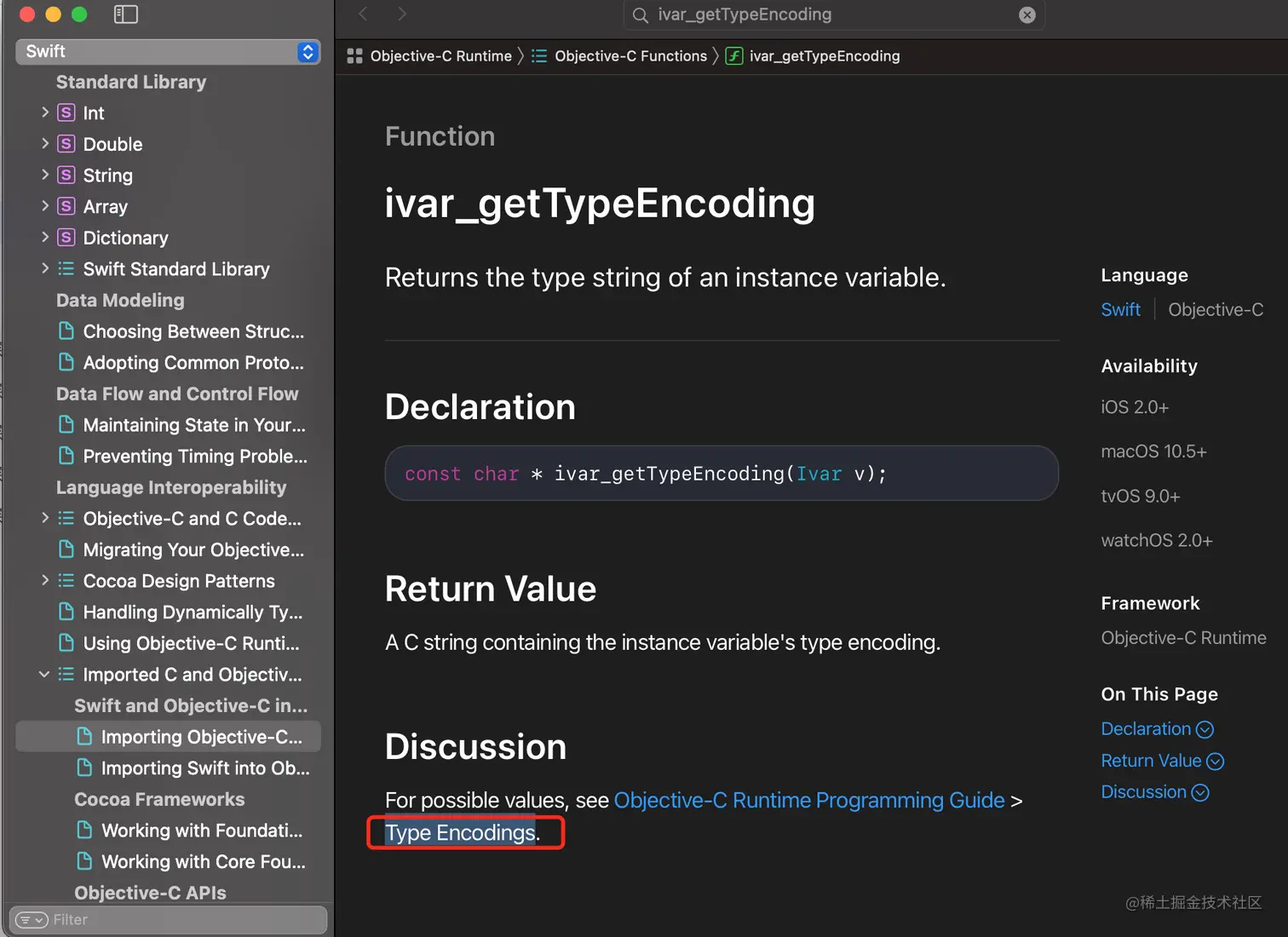Open the Objective-C Functions breadcrumb
The height and width of the screenshot is (937, 1288).
pyautogui.click(x=630, y=56)
